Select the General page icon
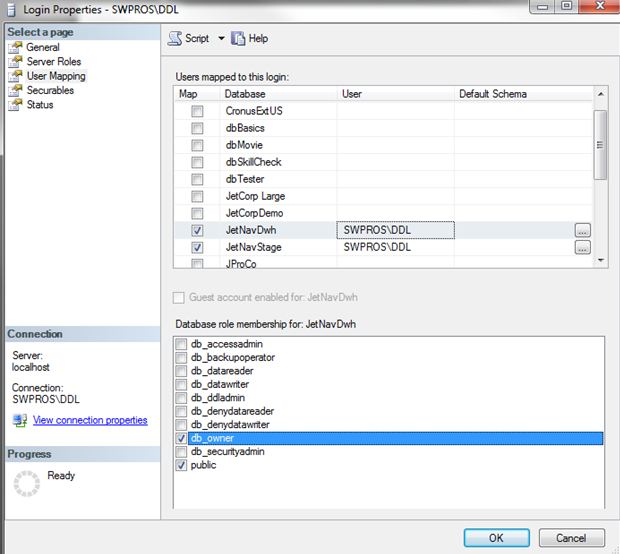This screenshot has height=554, width=620. (x=15, y=47)
